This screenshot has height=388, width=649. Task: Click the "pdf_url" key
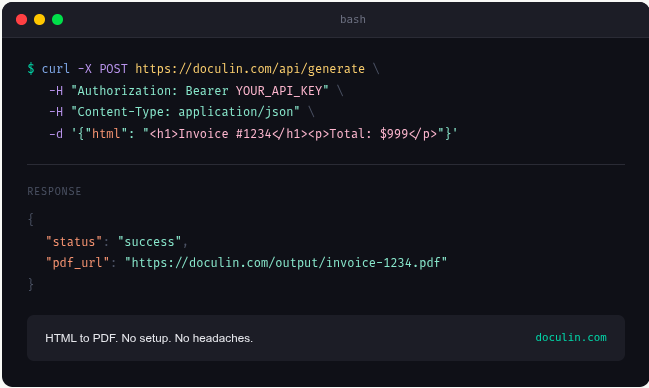tap(77, 263)
